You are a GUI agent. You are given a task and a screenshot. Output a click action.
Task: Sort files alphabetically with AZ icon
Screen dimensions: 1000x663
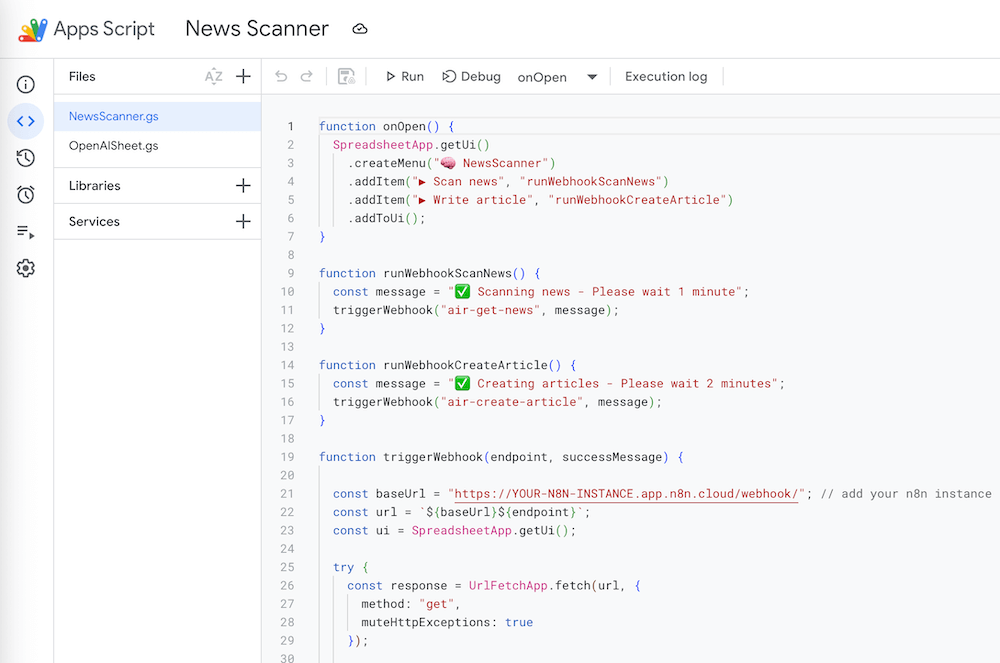(x=213, y=77)
